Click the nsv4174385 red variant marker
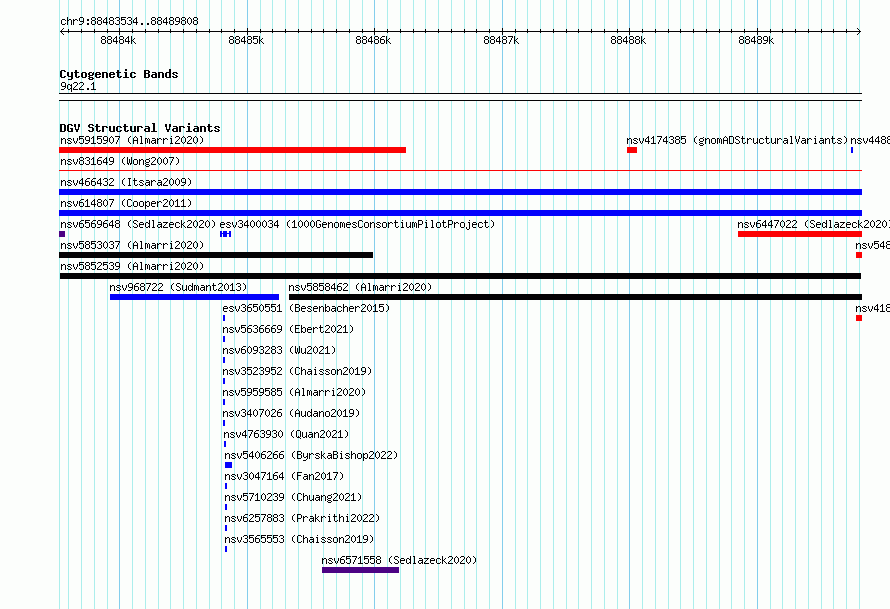890x609 pixels. (x=632, y=150)
